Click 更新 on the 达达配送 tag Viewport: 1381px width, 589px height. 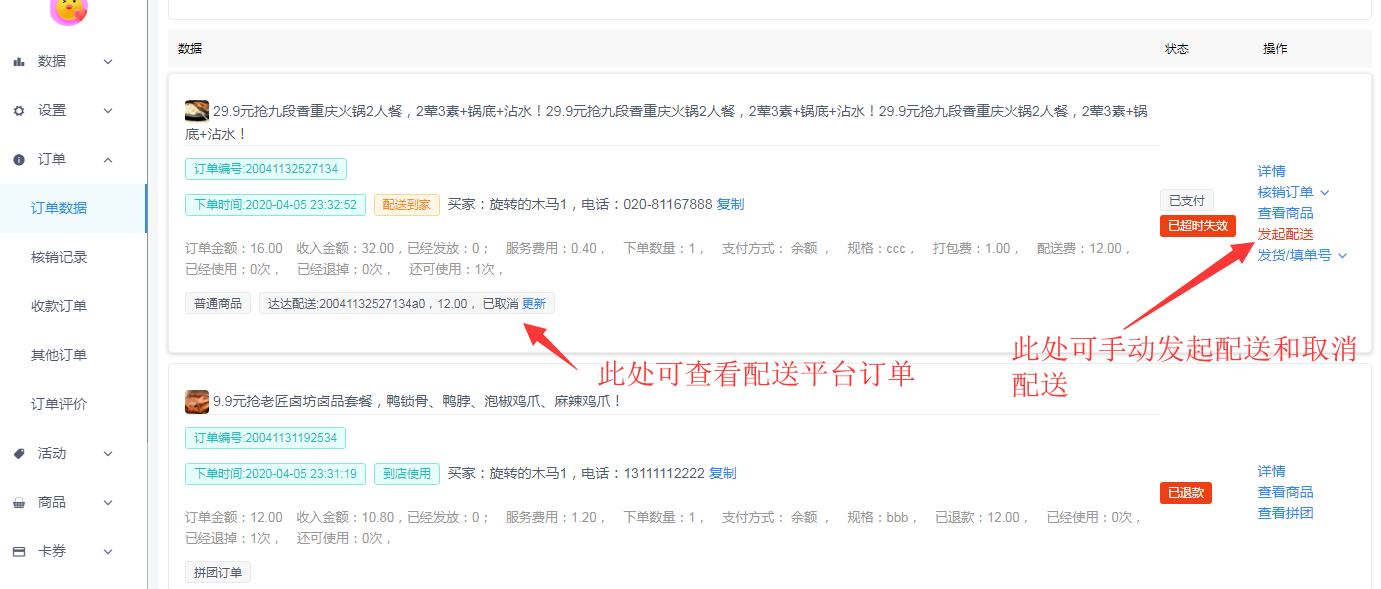click(x=534, y=304)
